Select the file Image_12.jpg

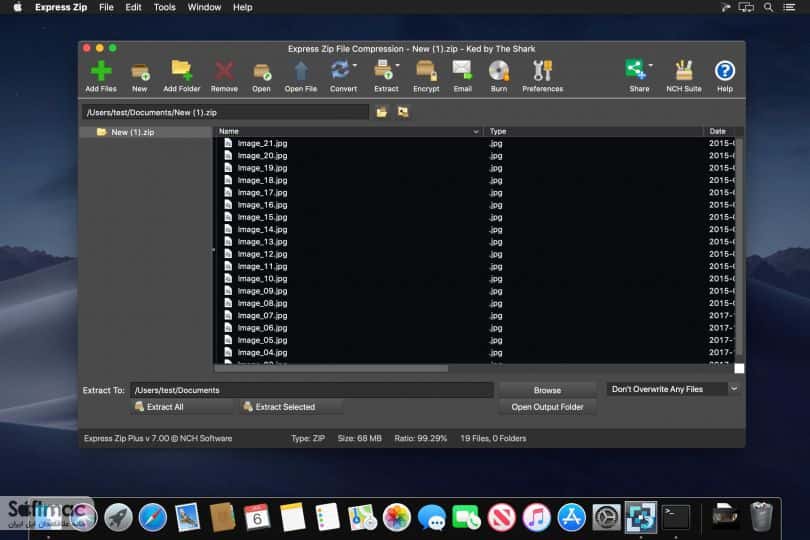pyautogui.click(x=262, y=254)
